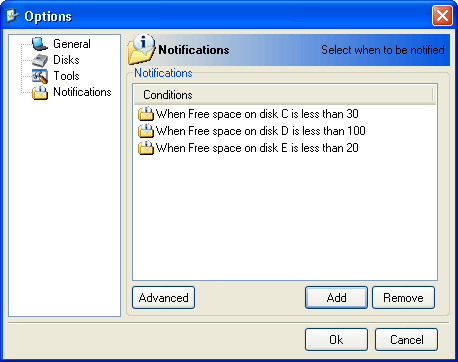Click the Notifications header folder info icon
Image resolution: width=458 pixels, height=362 pixels.
click(141, 49)
